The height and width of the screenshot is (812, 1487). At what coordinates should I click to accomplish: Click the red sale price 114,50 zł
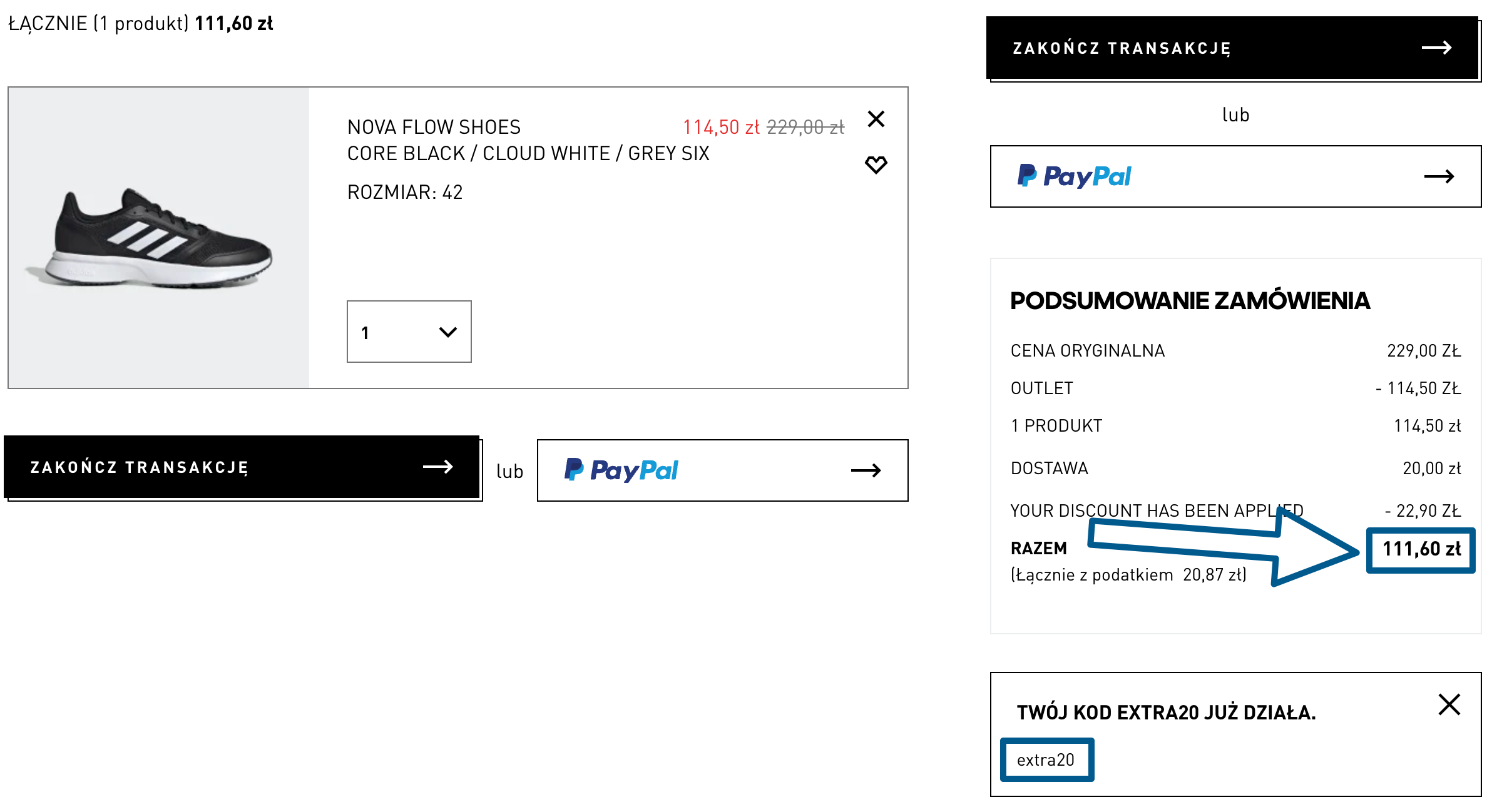pyautogui.click(x=720, y=128)
